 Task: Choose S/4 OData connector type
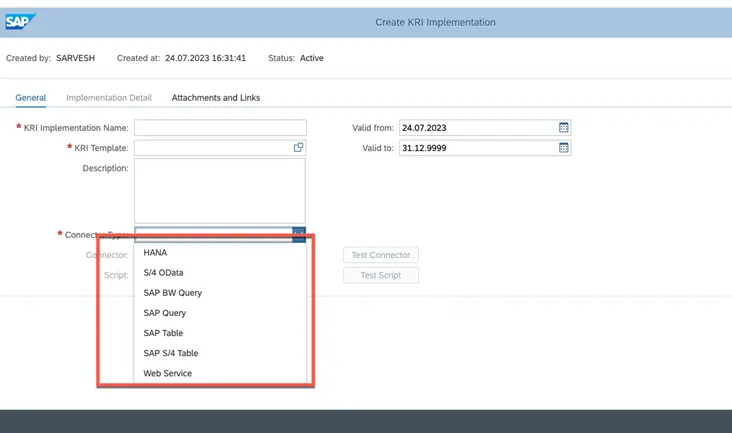pyautogui.click(x=163, y=273)
